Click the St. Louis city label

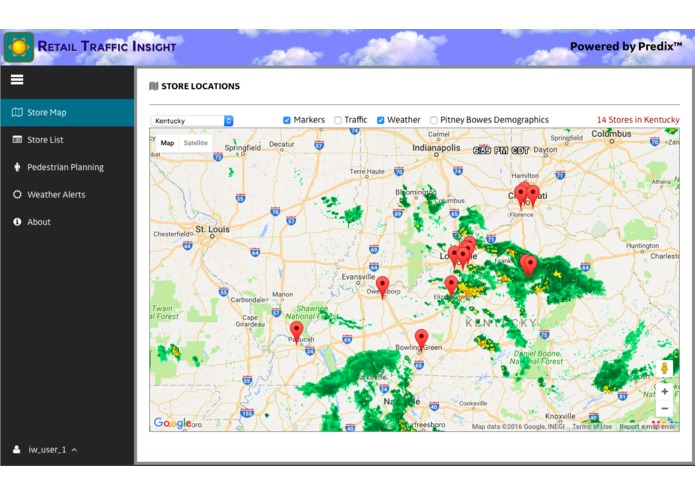pos(212,229)
